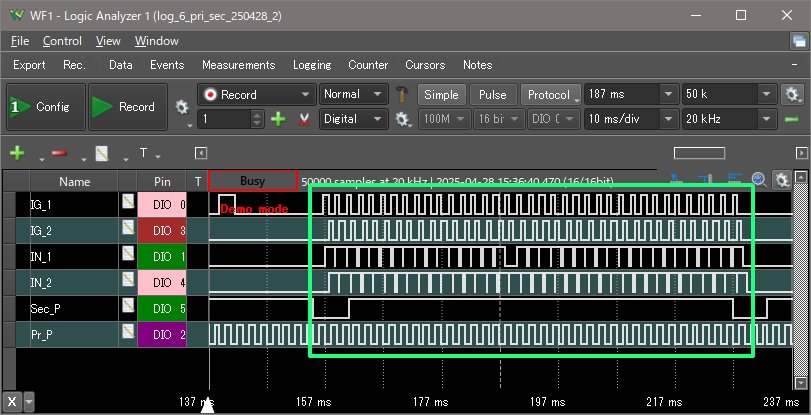The height and width of the screenshot is (415, 811).
Task: Click the scissors remove-buffer icon
Action: [304, 120]
